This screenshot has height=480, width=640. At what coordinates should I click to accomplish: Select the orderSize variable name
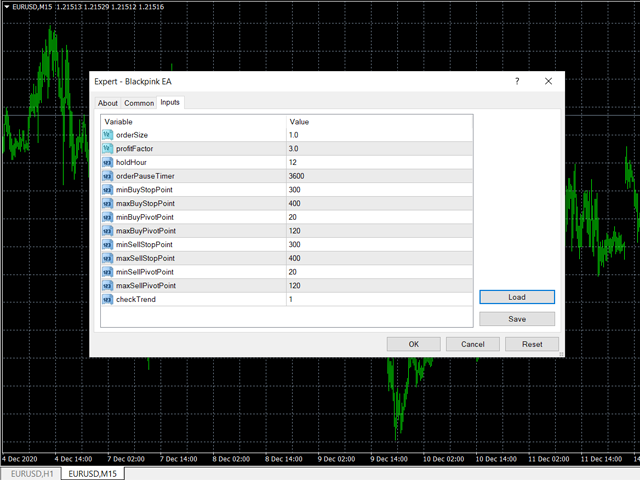[x=132, y=135]
